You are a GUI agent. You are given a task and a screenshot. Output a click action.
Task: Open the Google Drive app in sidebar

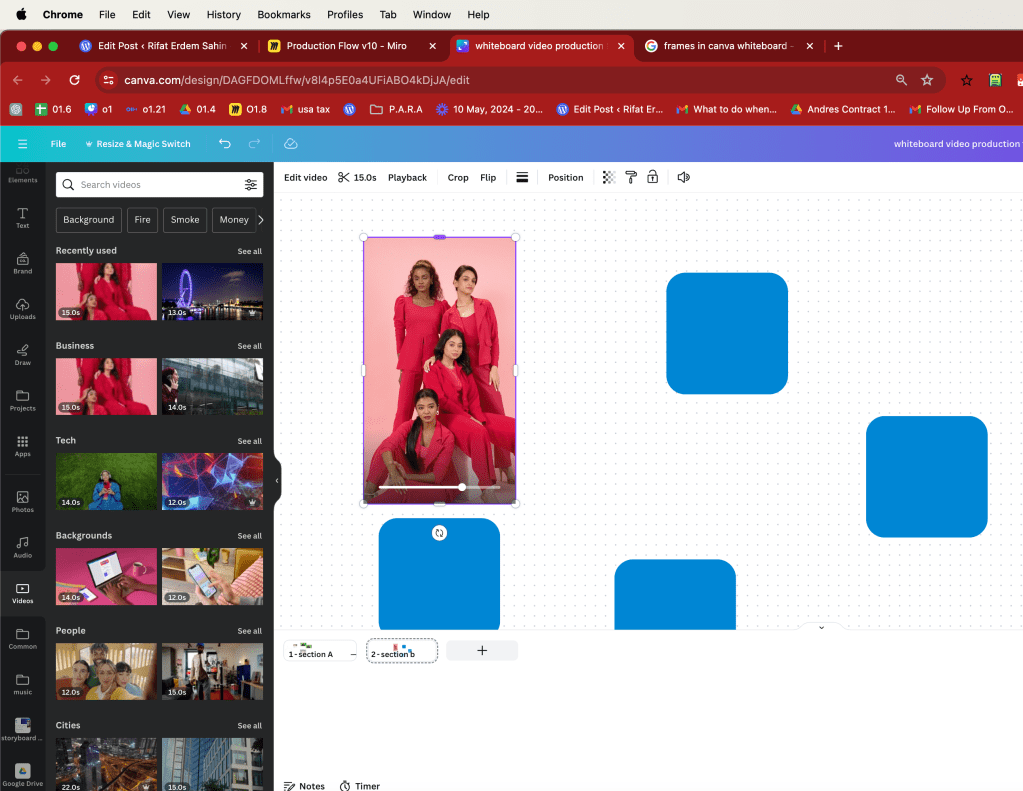point(22,775)
